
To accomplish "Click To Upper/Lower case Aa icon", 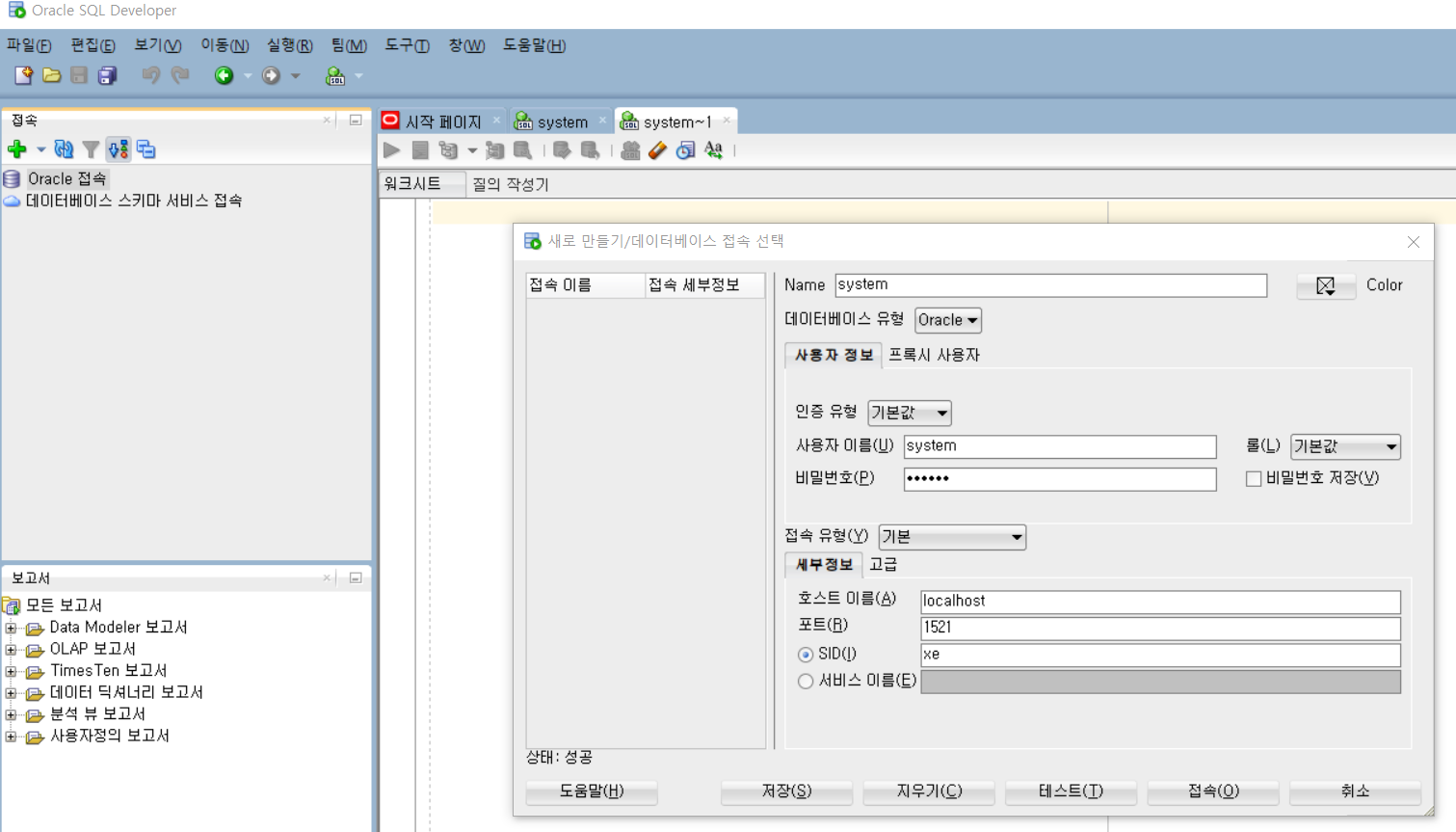I will click(x=713, y=150).
